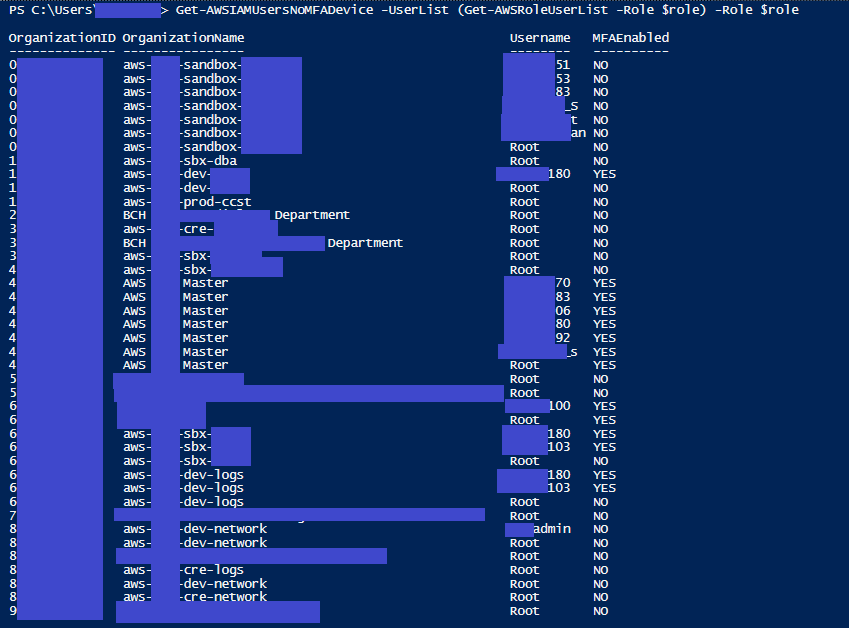The height and width of the screenshot is (628, 849).
Task: Select the Root username showing YES
Action: [x=524, y=365]
